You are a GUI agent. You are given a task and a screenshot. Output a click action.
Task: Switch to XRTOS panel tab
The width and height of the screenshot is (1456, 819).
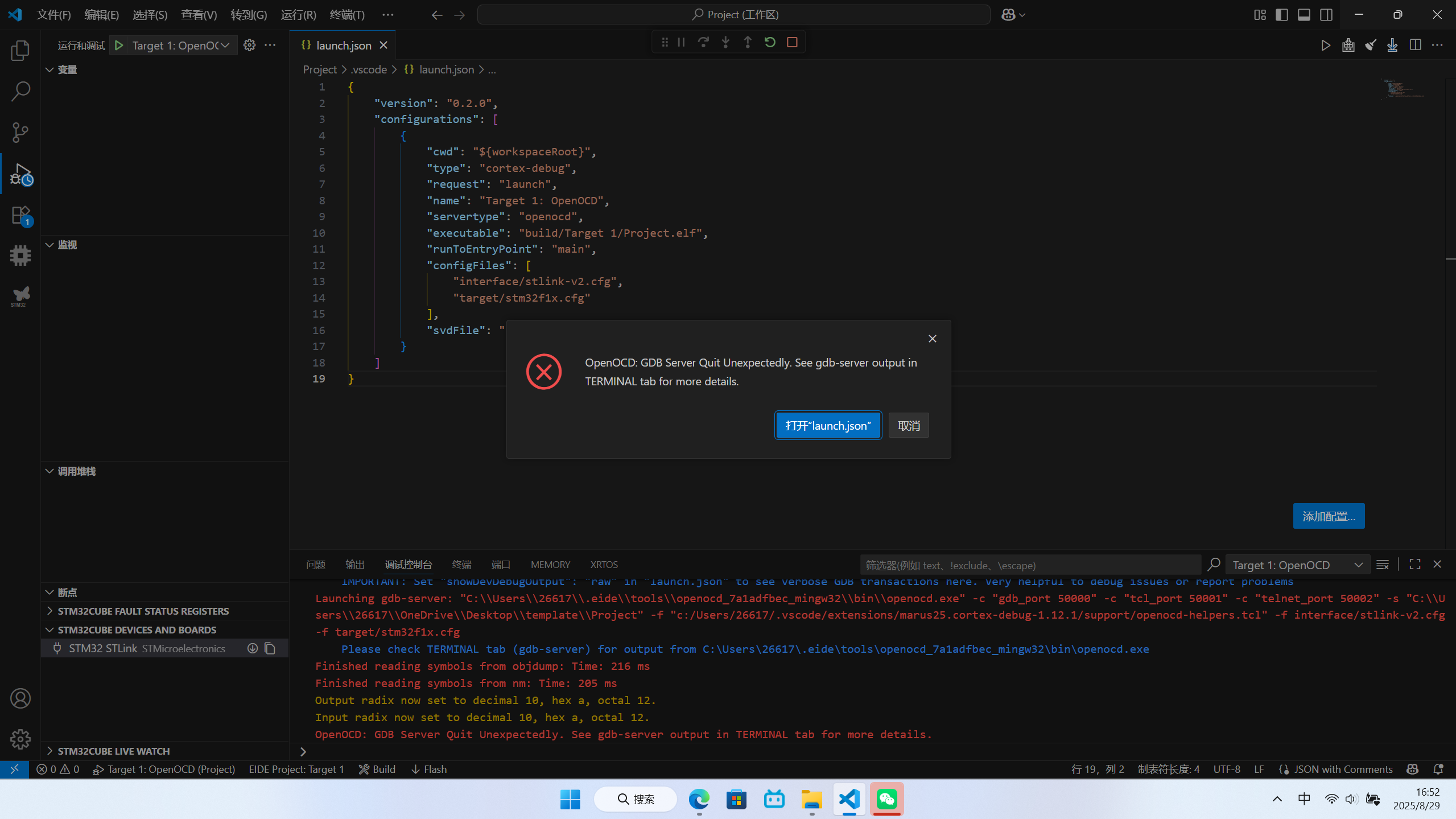pos(604,565)
